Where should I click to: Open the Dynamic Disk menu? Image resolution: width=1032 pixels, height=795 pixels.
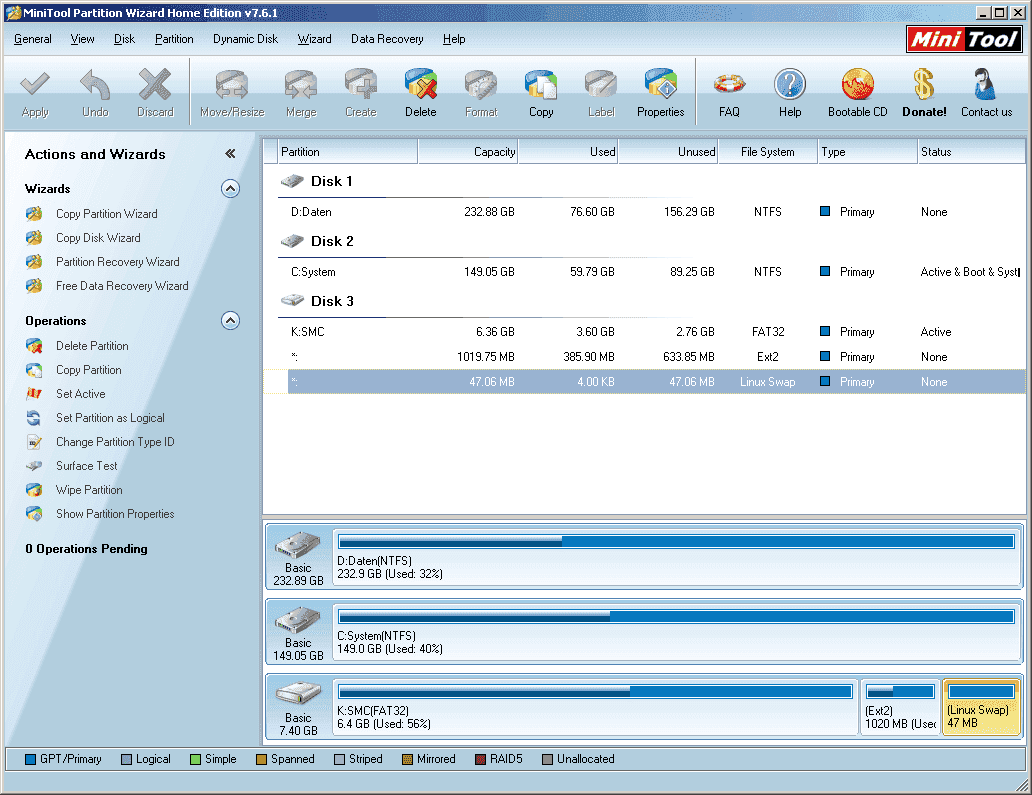coord(245,39)
